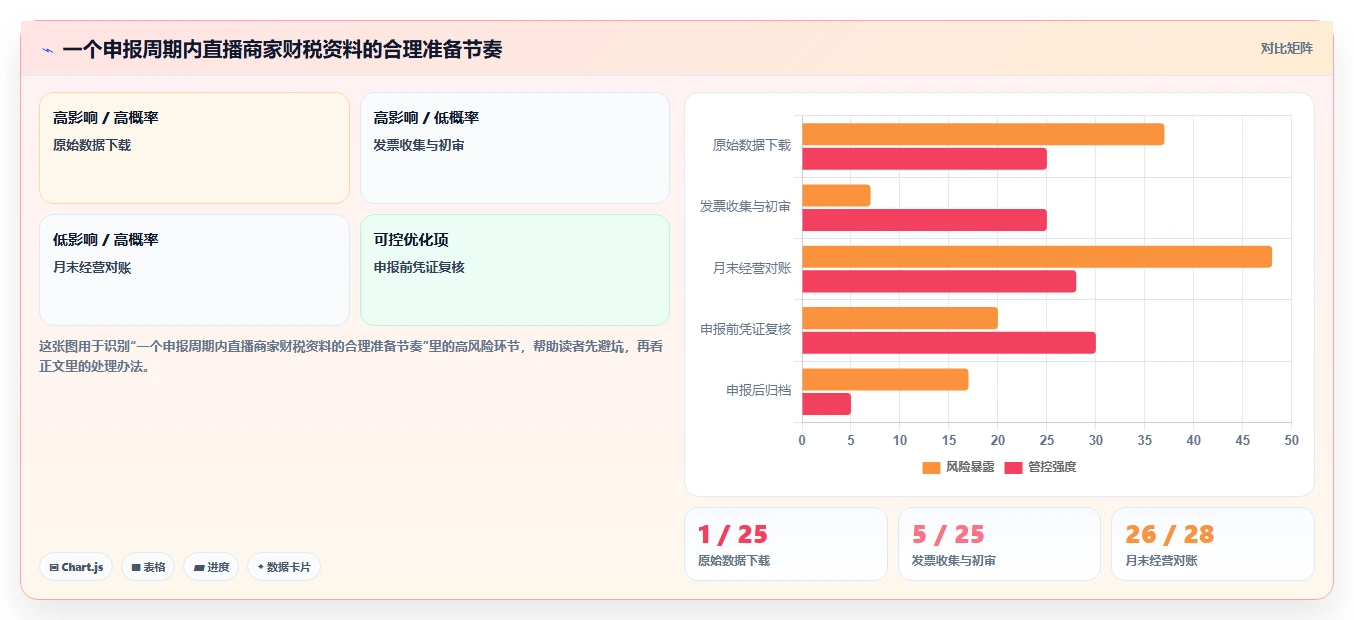Click the Chart.js tag chip
The height and width of the screenshot is (620, 1354).
pyautogui.click(x=76, y=567)
